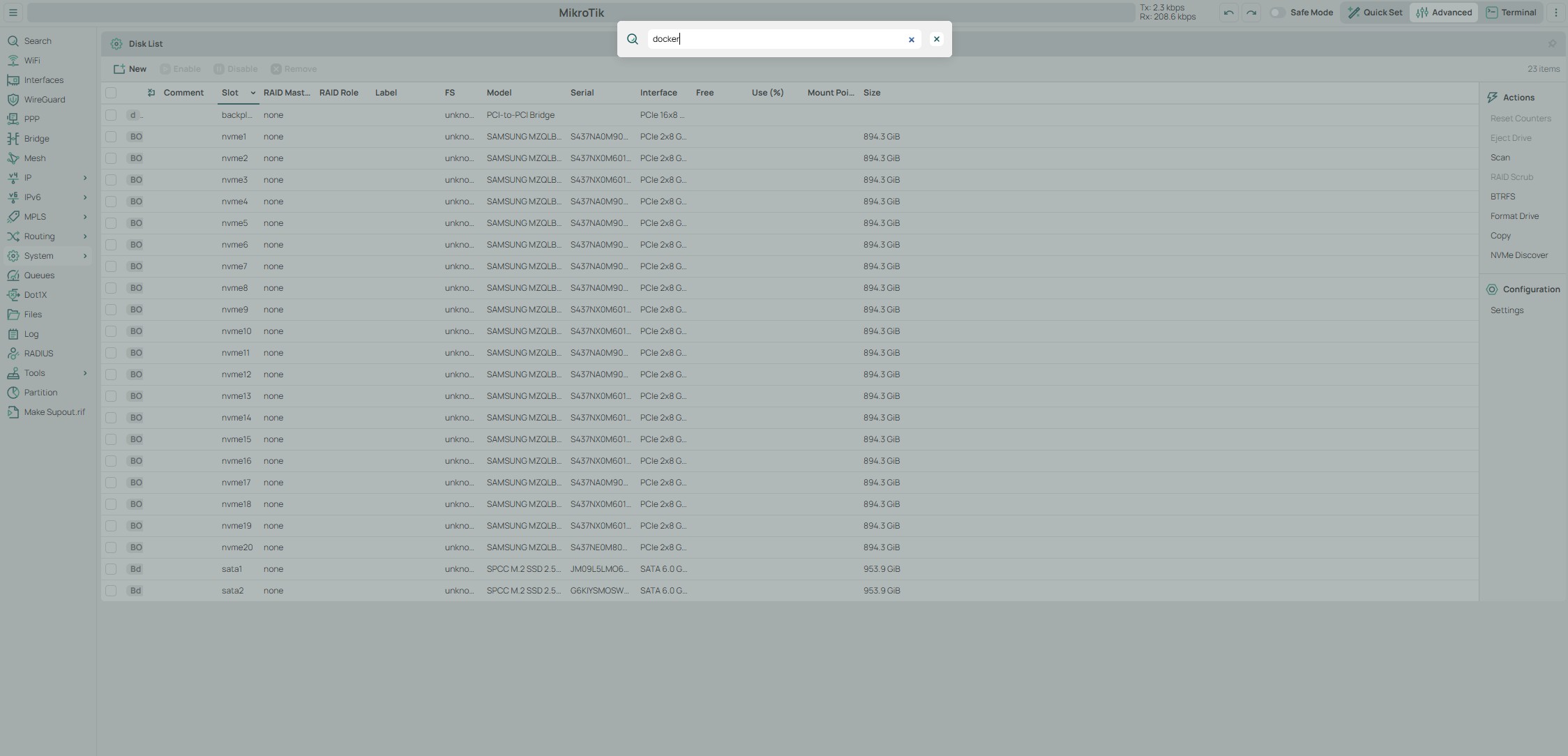Switch to Quick Set mode
Image resolution: width=1568 pixels, height=756 pixels.
tap(1375, 13)
